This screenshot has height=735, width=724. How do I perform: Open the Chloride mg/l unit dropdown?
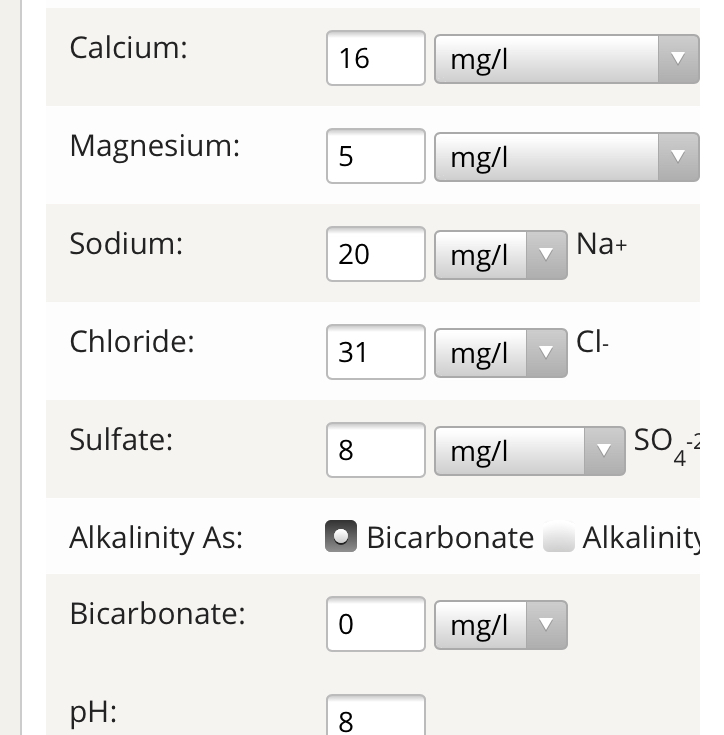(x=500, y=352)
